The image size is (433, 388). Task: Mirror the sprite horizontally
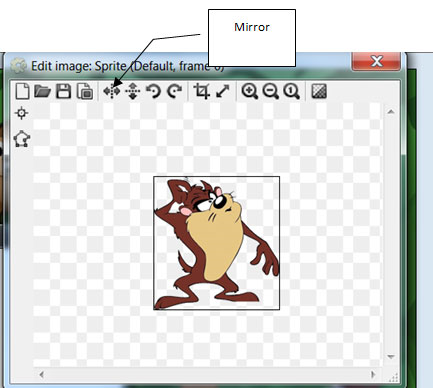point(112,91)
